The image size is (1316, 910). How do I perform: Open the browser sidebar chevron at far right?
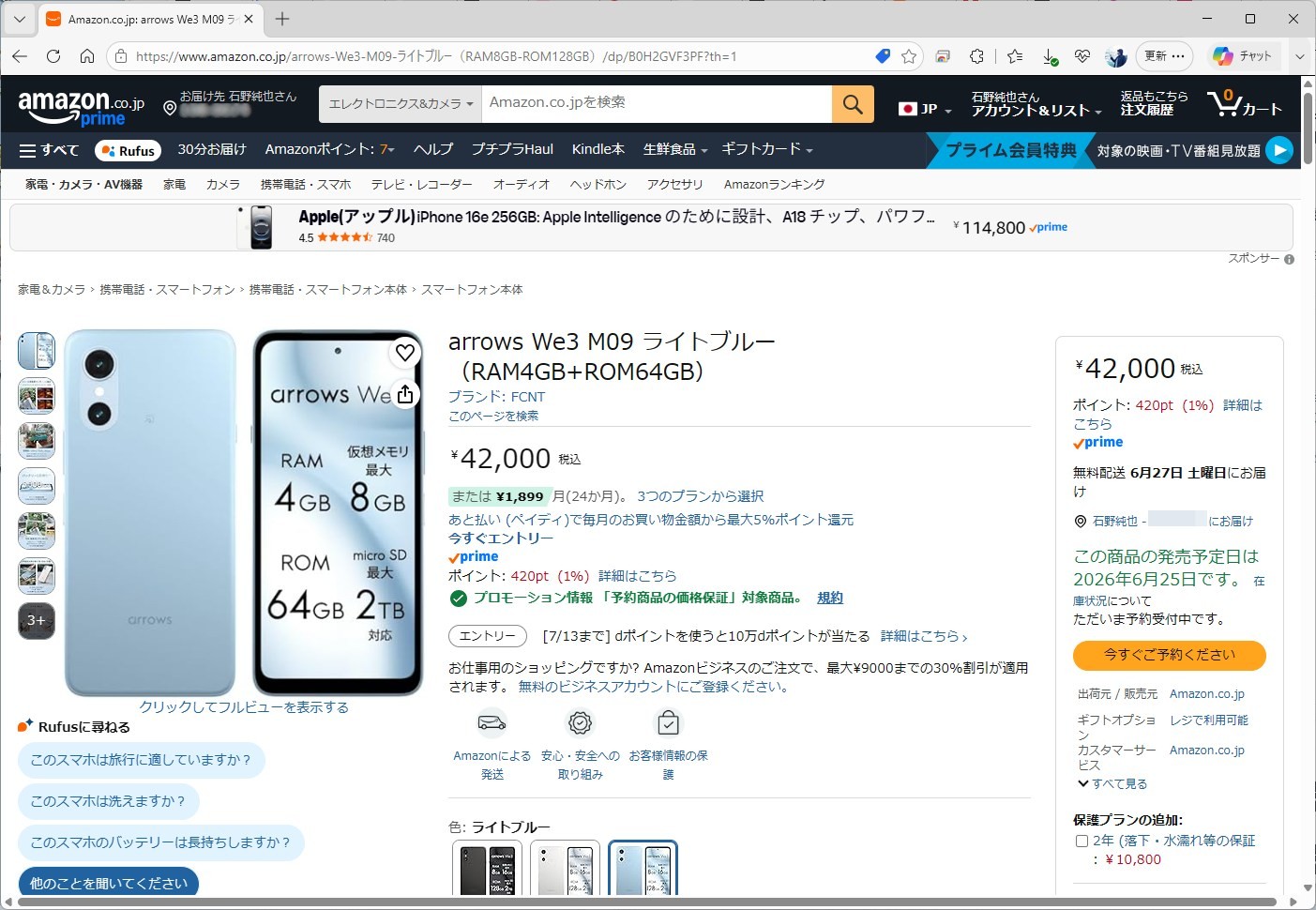(1300, 56)
